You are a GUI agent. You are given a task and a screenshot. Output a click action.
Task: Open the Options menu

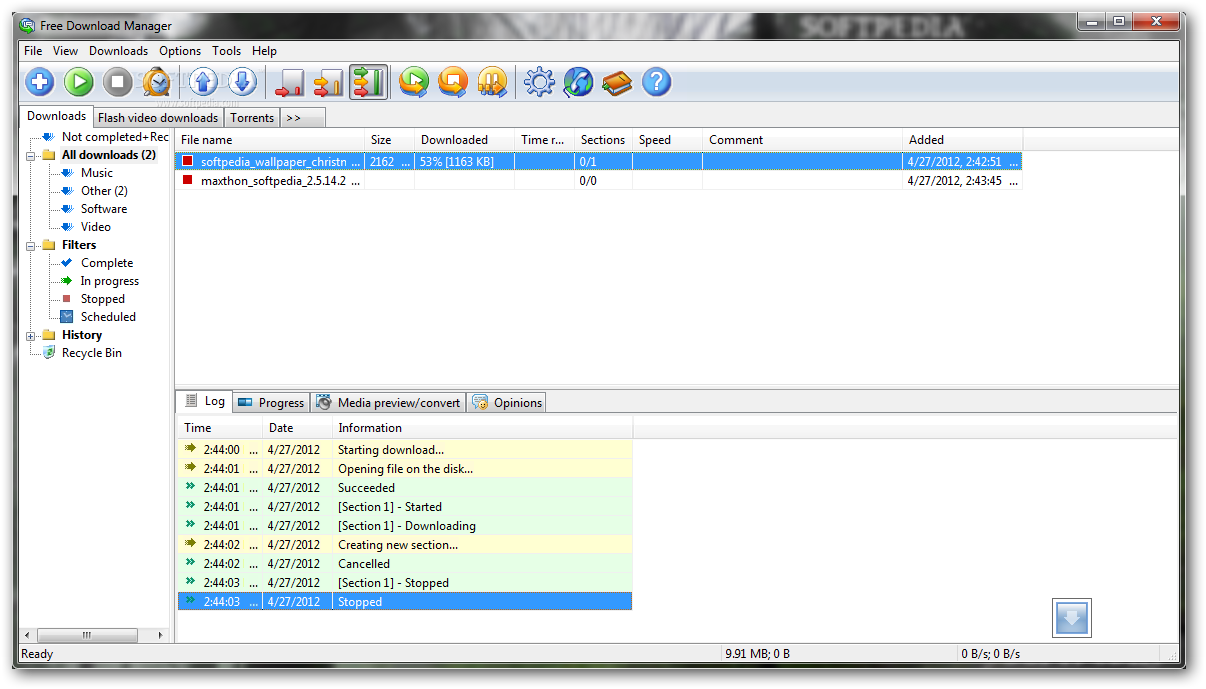[180, 51]
